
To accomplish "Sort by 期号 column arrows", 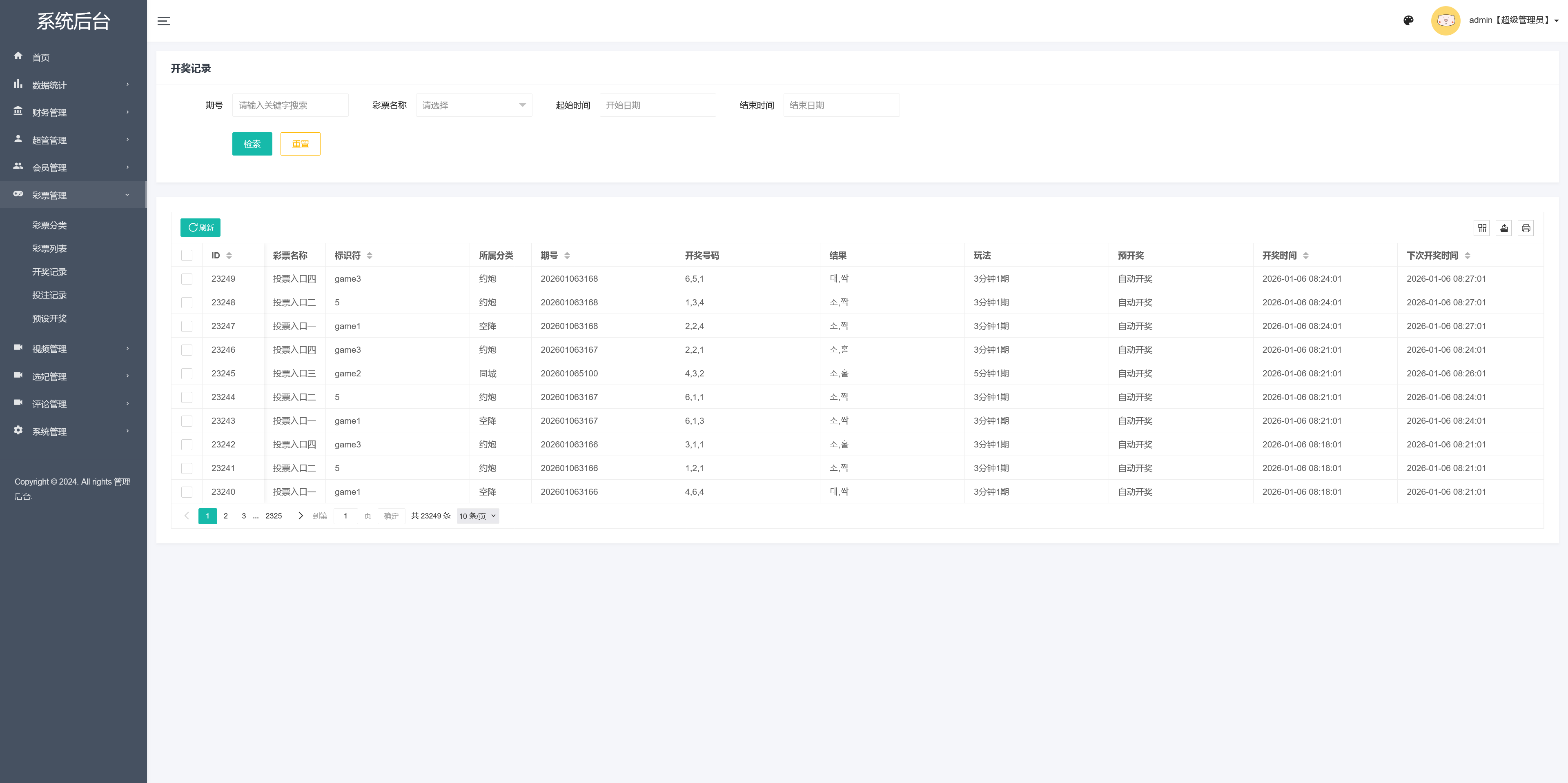I will pos(567,256).
